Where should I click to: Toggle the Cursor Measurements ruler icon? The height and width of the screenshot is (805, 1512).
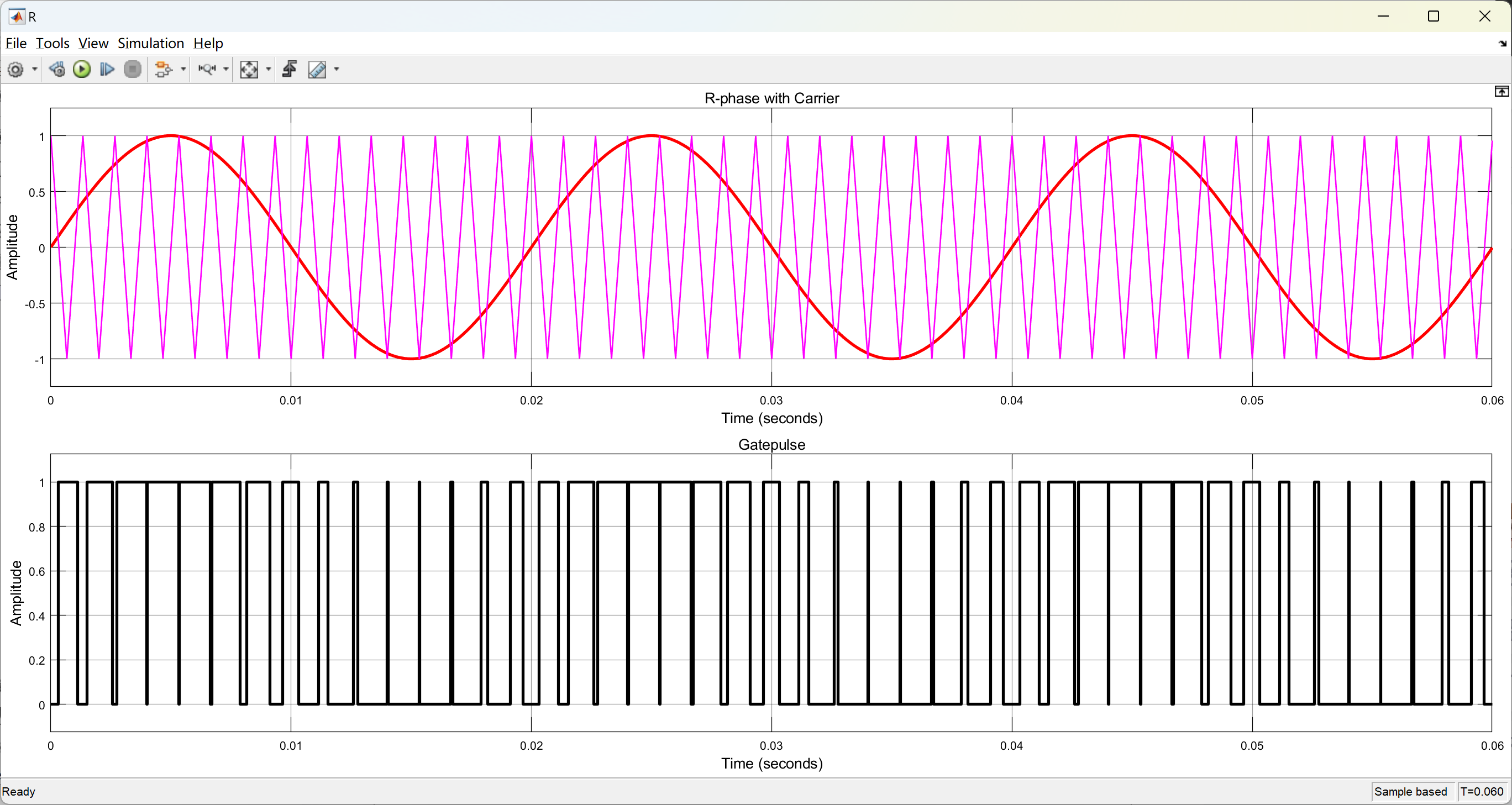tap(317, 70)
